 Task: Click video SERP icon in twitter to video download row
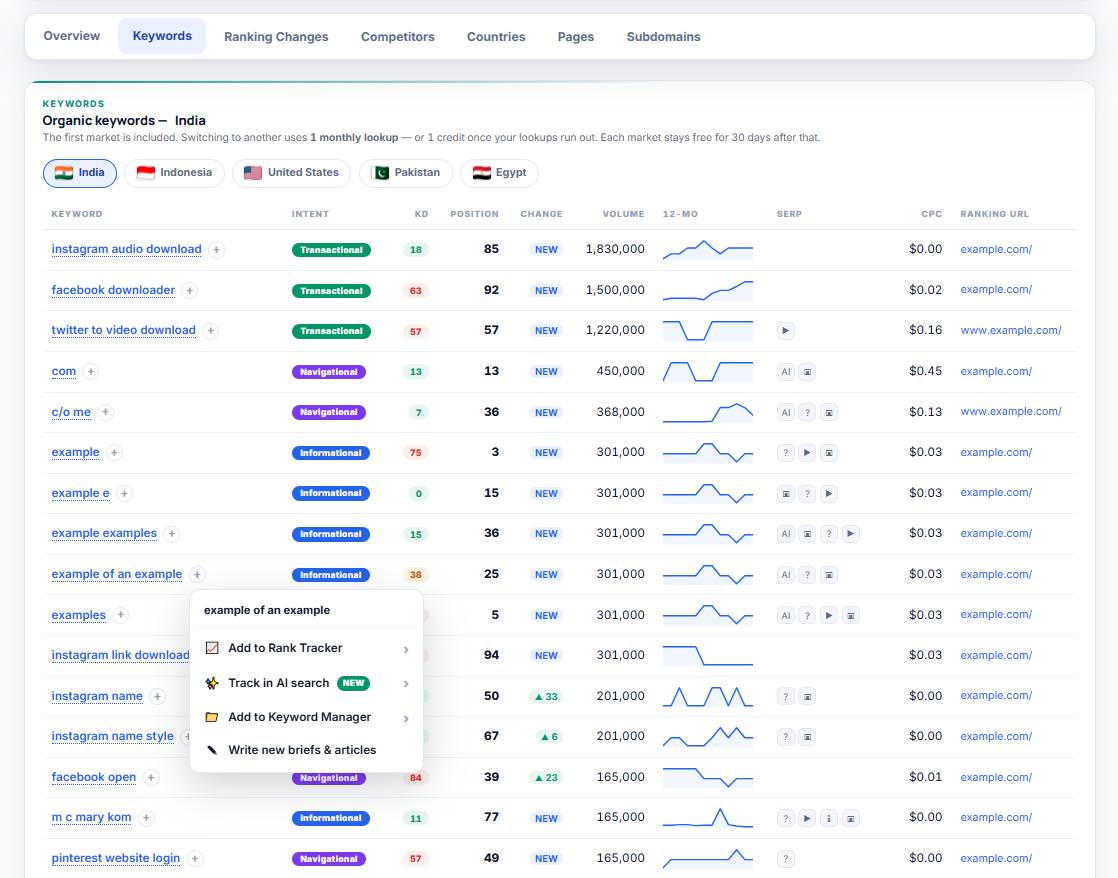coord(786,331)
